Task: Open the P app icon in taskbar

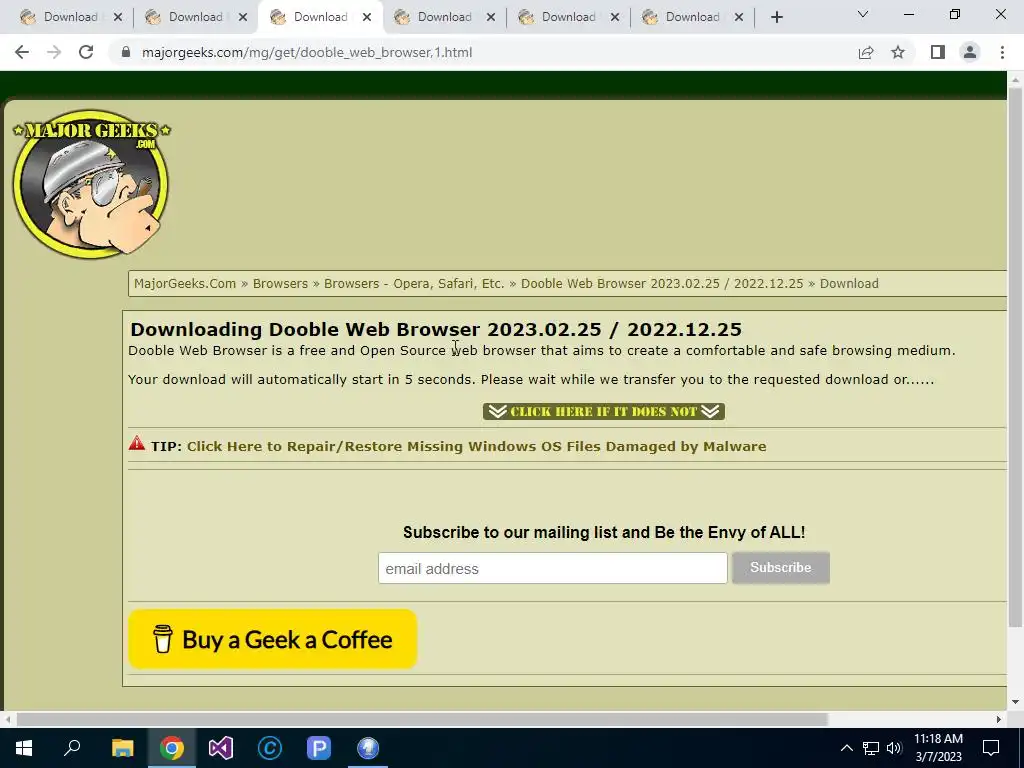Action: tap(319, 748)
